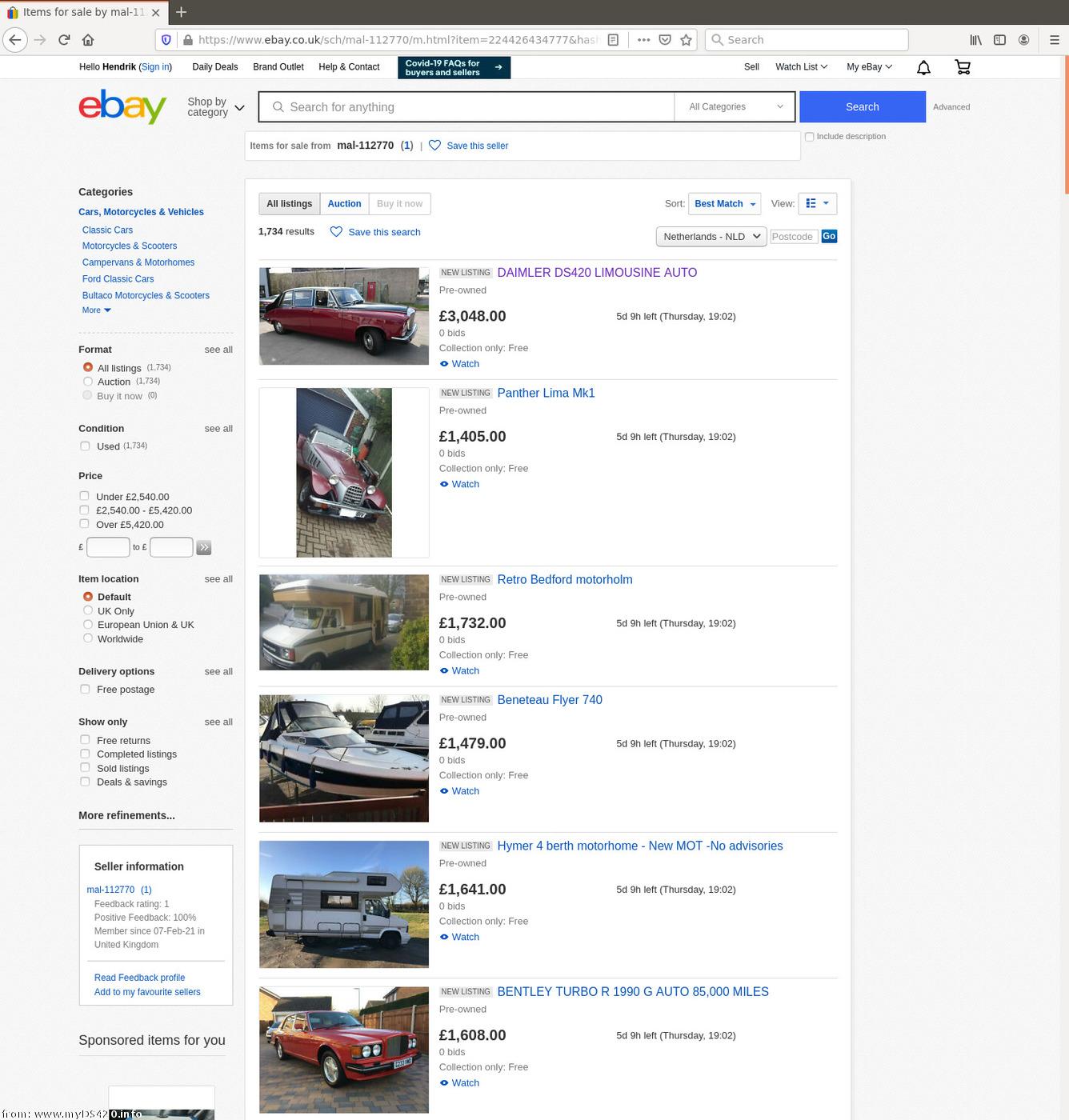The image size is (1069, 1120).
Task: Click minimum price input field
Action: (108, 547)
